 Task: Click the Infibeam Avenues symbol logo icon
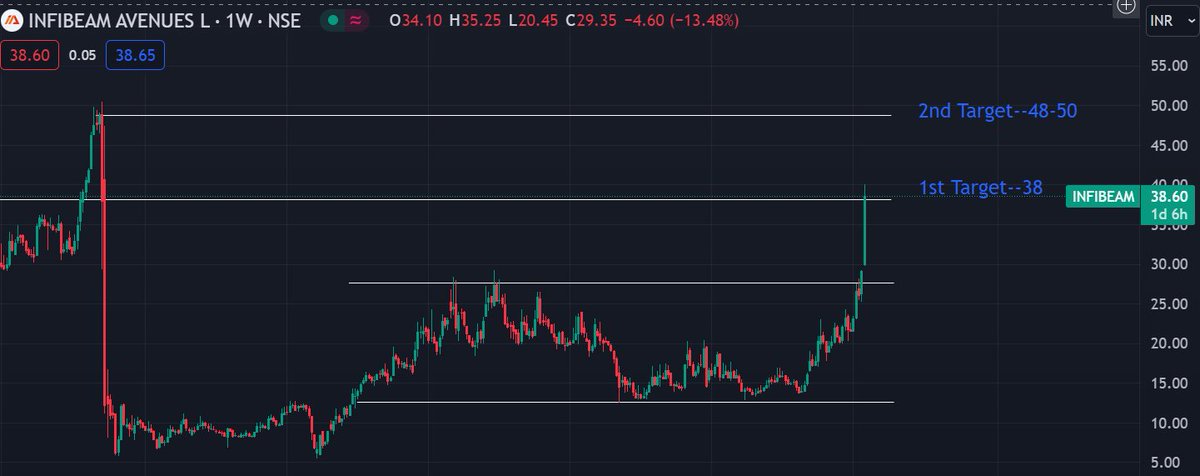[x=12, y=22]
